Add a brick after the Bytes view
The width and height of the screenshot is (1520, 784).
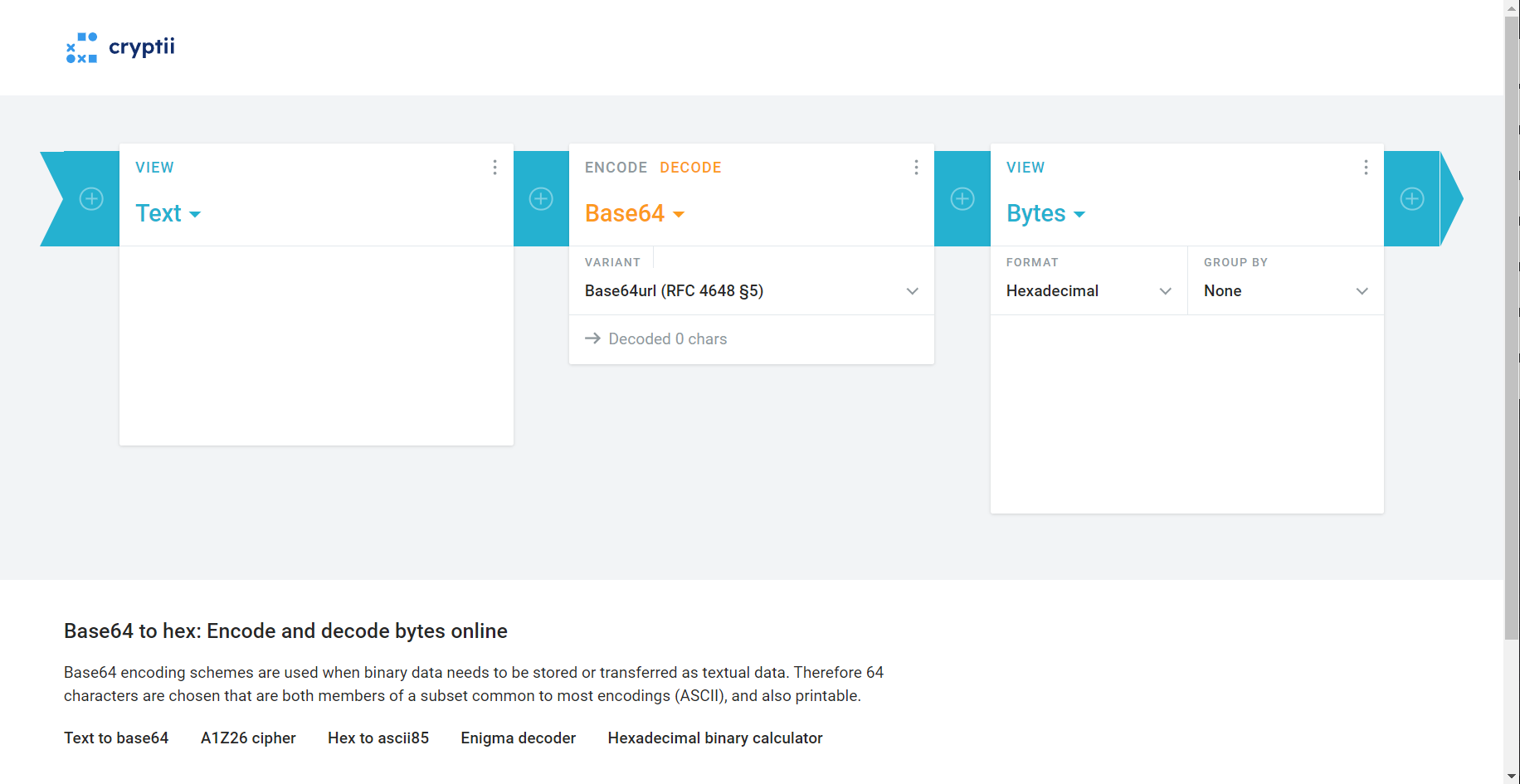coord(1412,199)
